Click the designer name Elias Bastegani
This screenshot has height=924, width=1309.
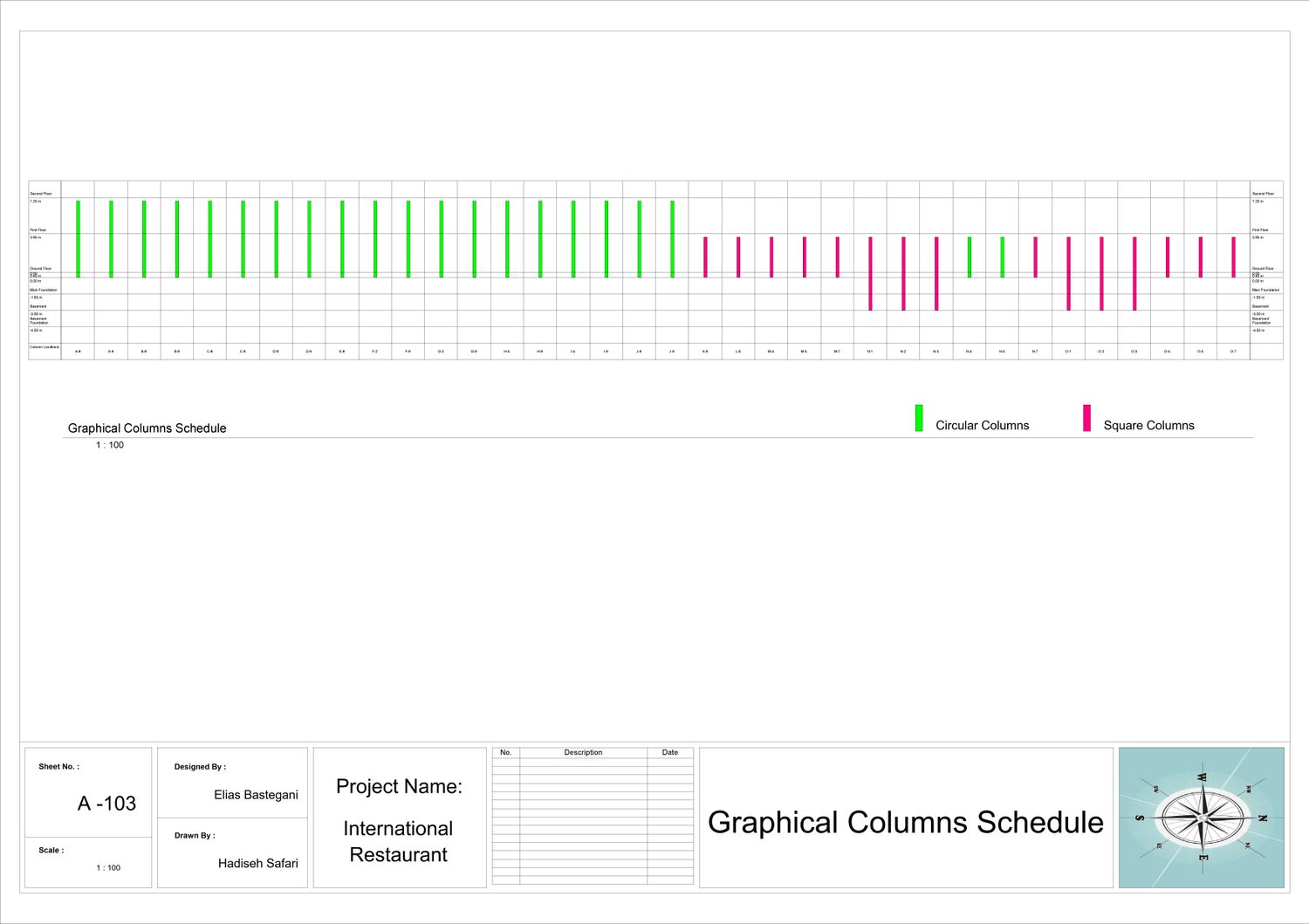coord(256,795)
